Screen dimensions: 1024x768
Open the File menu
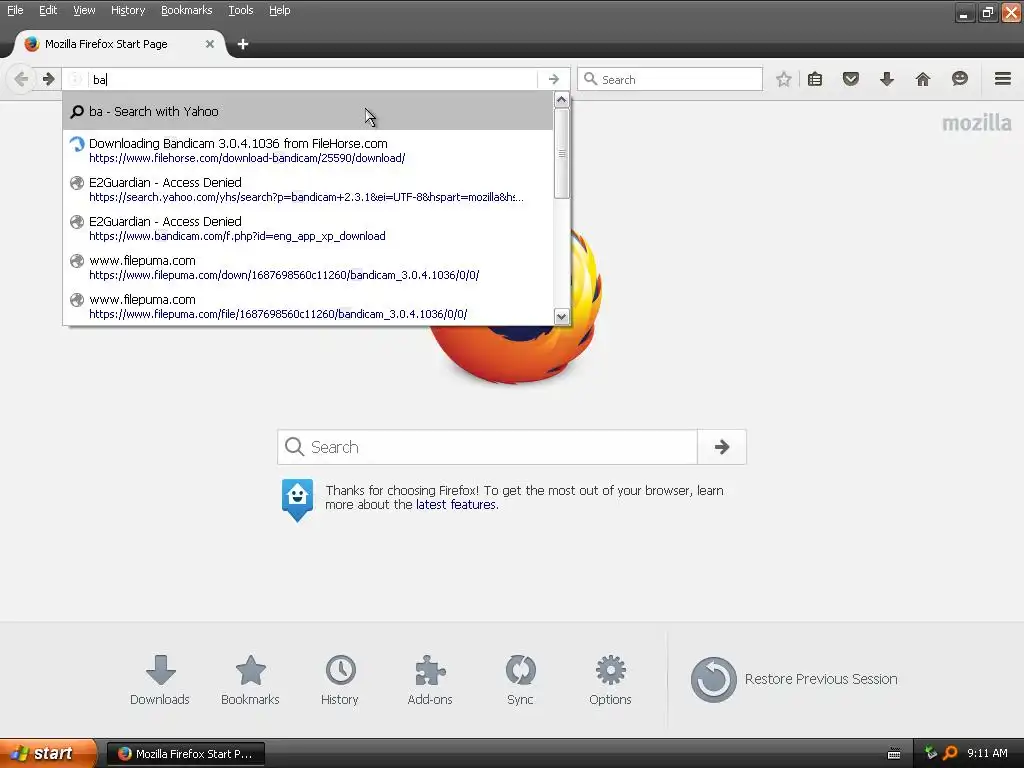coord(15,10)
